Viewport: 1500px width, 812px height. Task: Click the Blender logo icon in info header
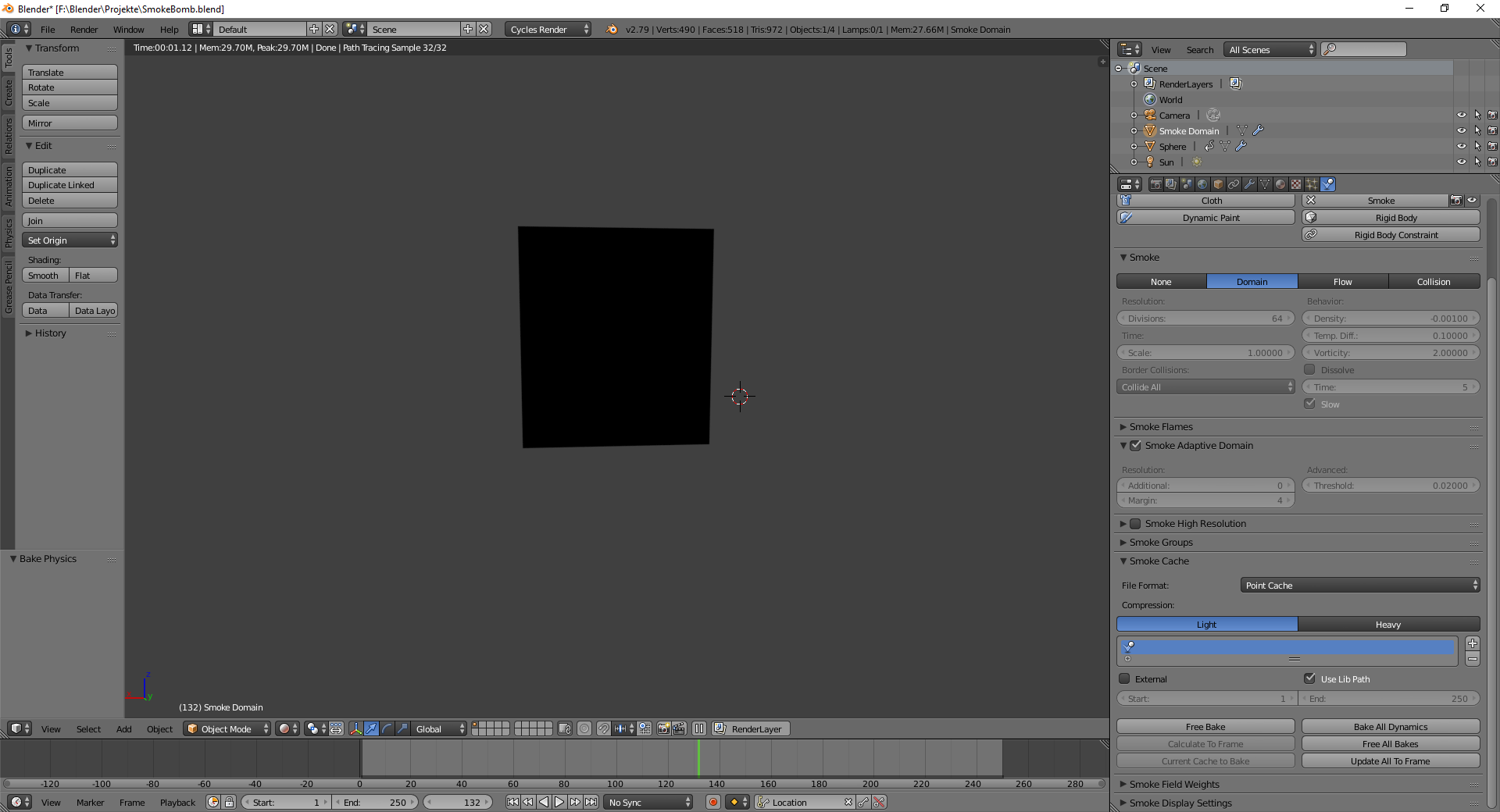pos(612,29)
